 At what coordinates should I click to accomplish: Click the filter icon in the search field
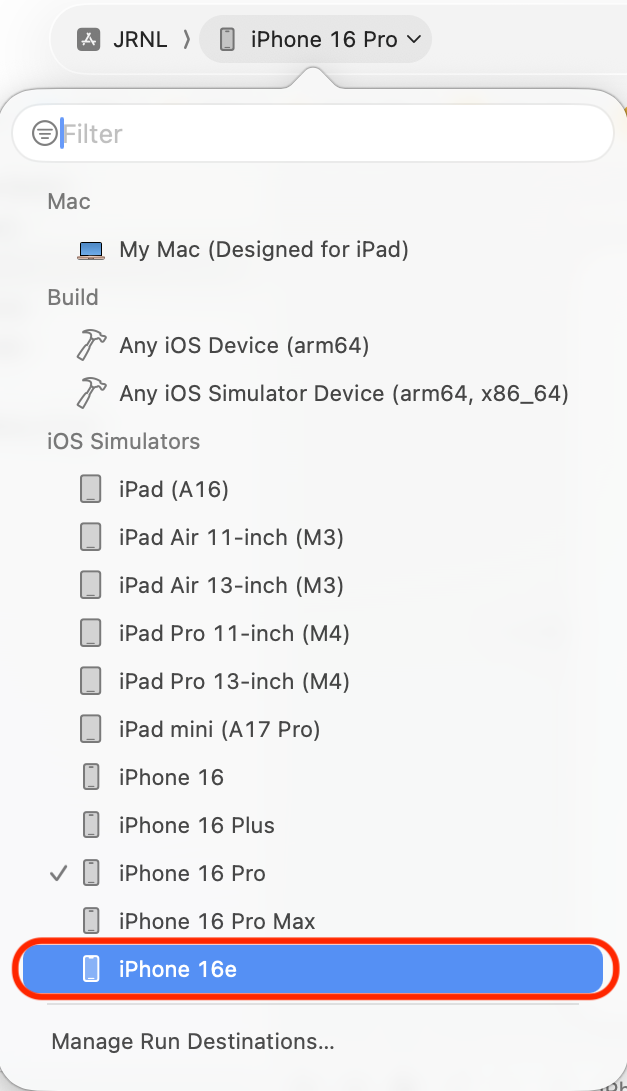[44, 131]
